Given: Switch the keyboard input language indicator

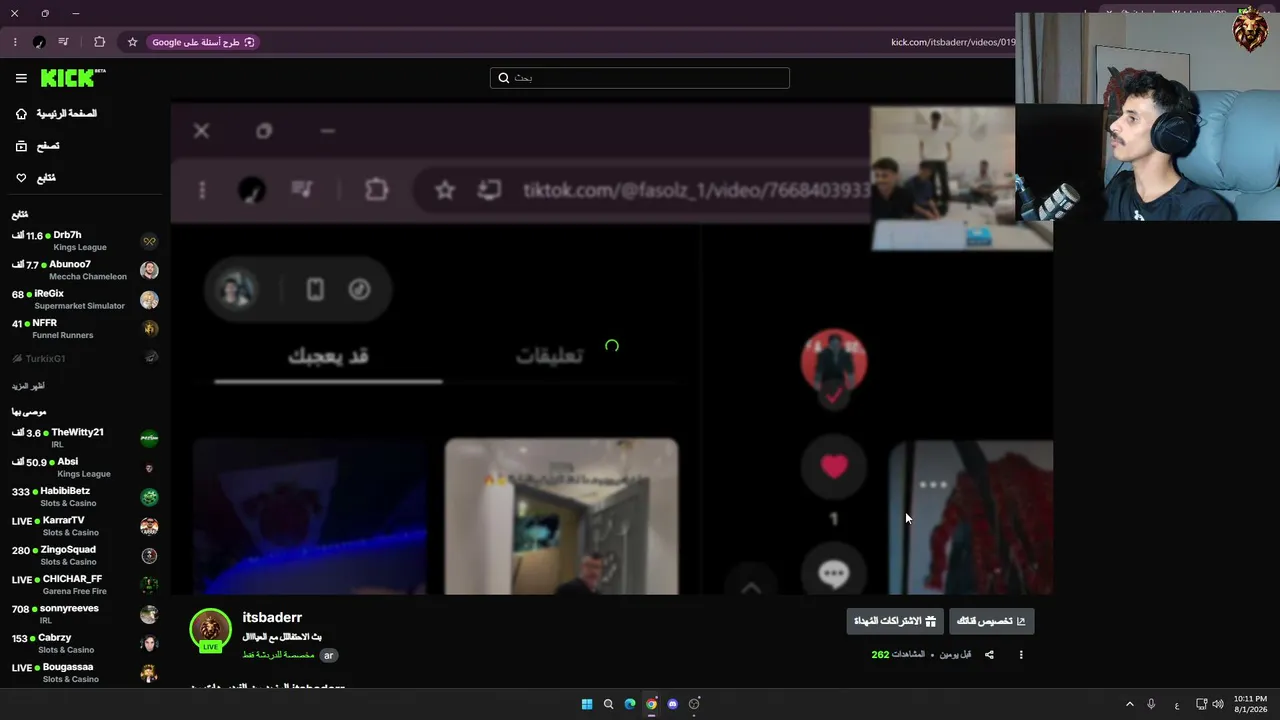Looking at the screenshot, I should [x=1177, y=704].
